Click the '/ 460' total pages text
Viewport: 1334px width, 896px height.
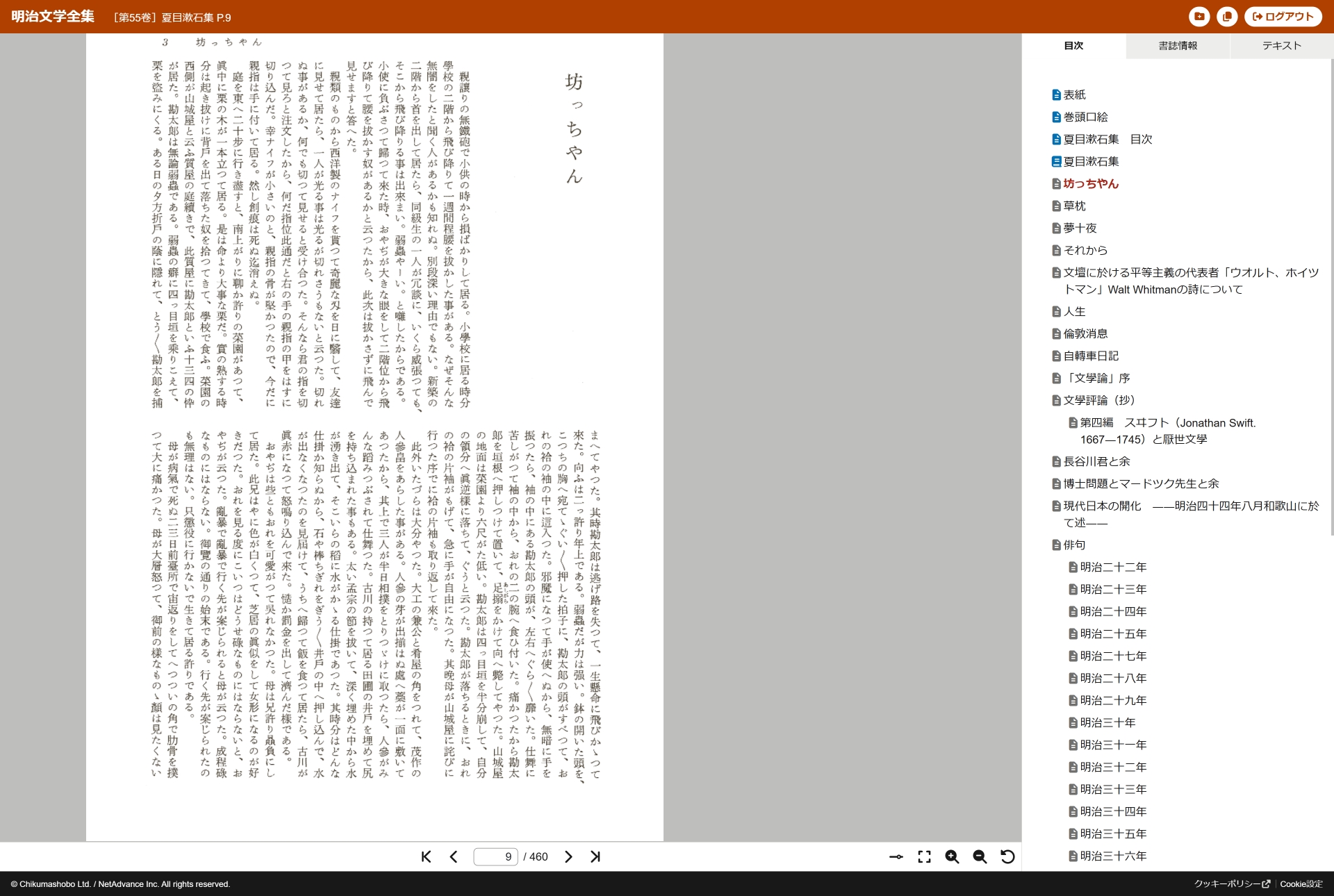coord(536,856)
